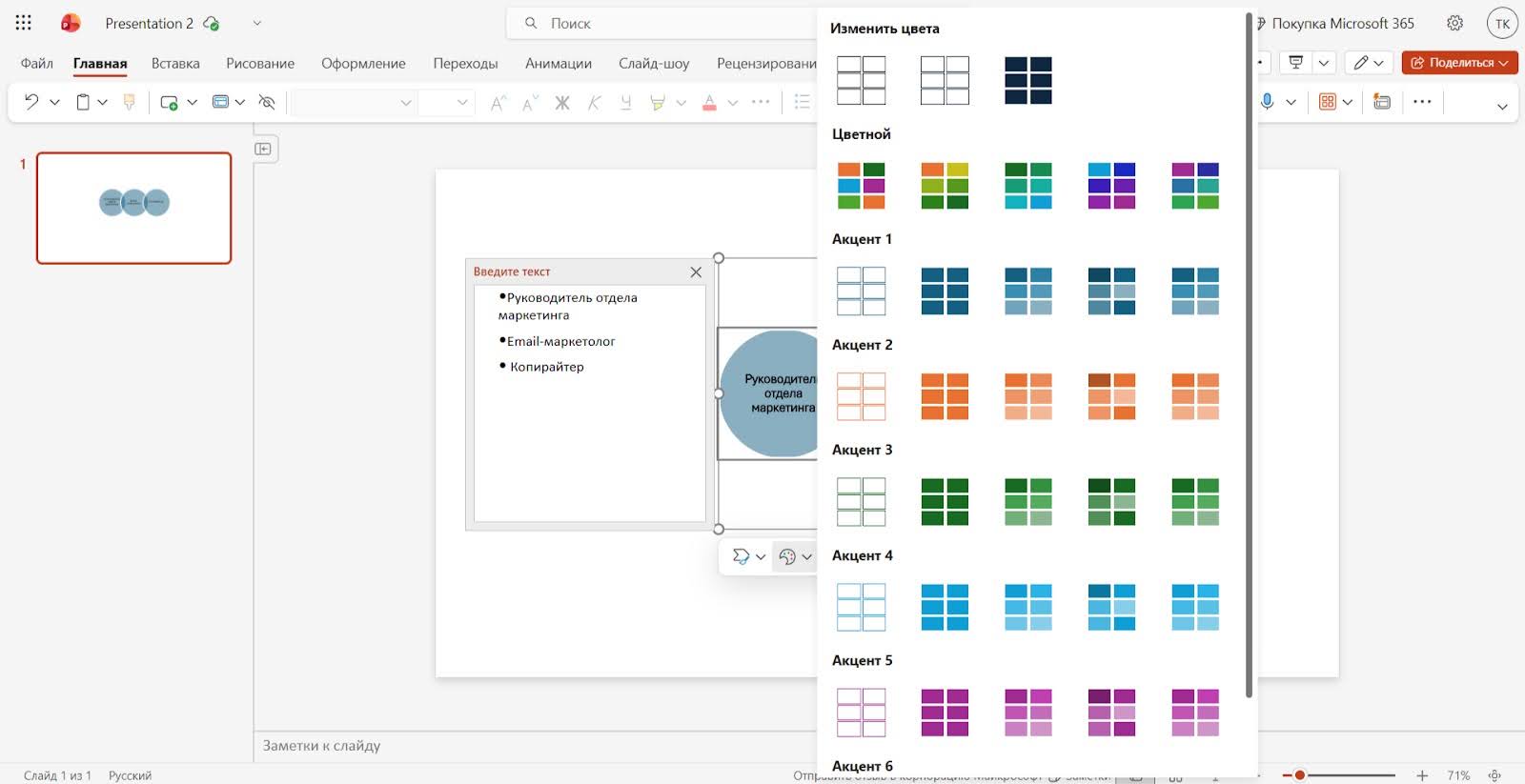
Task: Select slide 1 thumbnail
Action: coord(134,208)
